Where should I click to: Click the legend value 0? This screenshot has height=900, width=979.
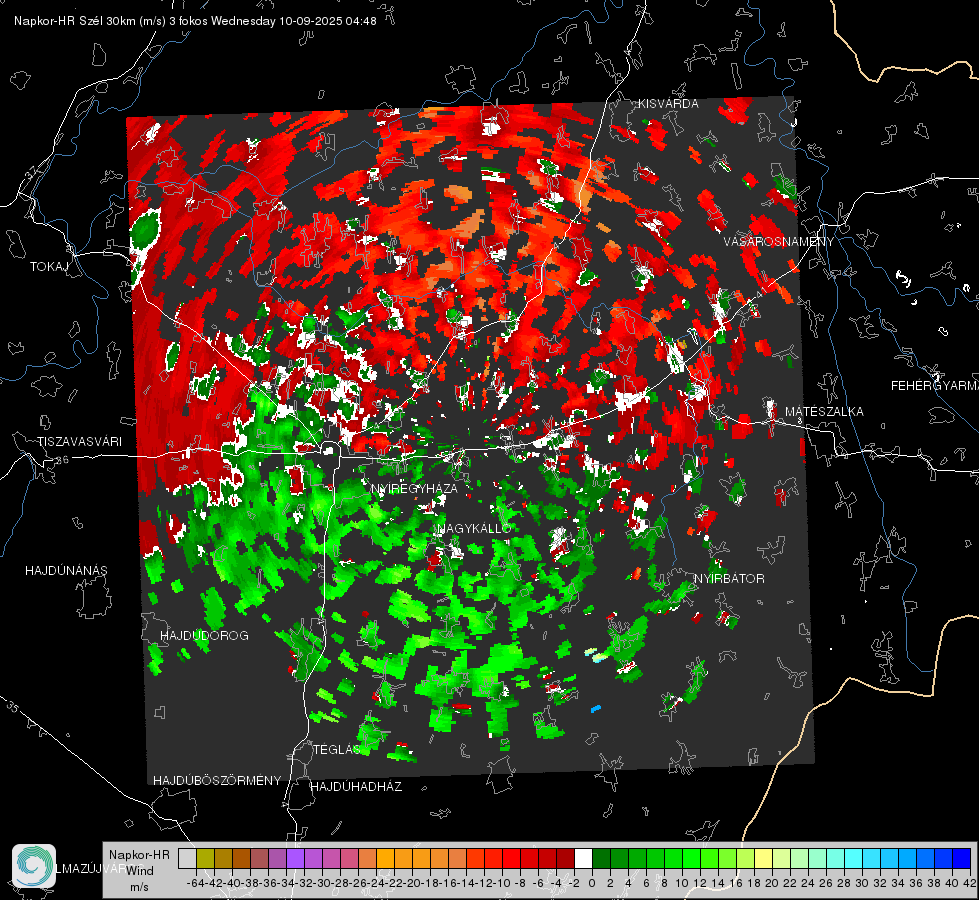point(592,883)
